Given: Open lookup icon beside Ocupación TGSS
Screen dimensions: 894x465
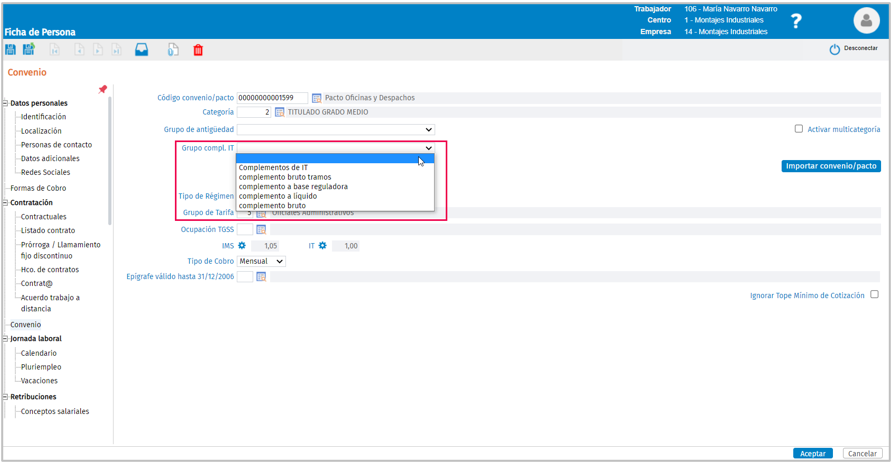Looking at the screenshot, I should click(x=261, y=230).
